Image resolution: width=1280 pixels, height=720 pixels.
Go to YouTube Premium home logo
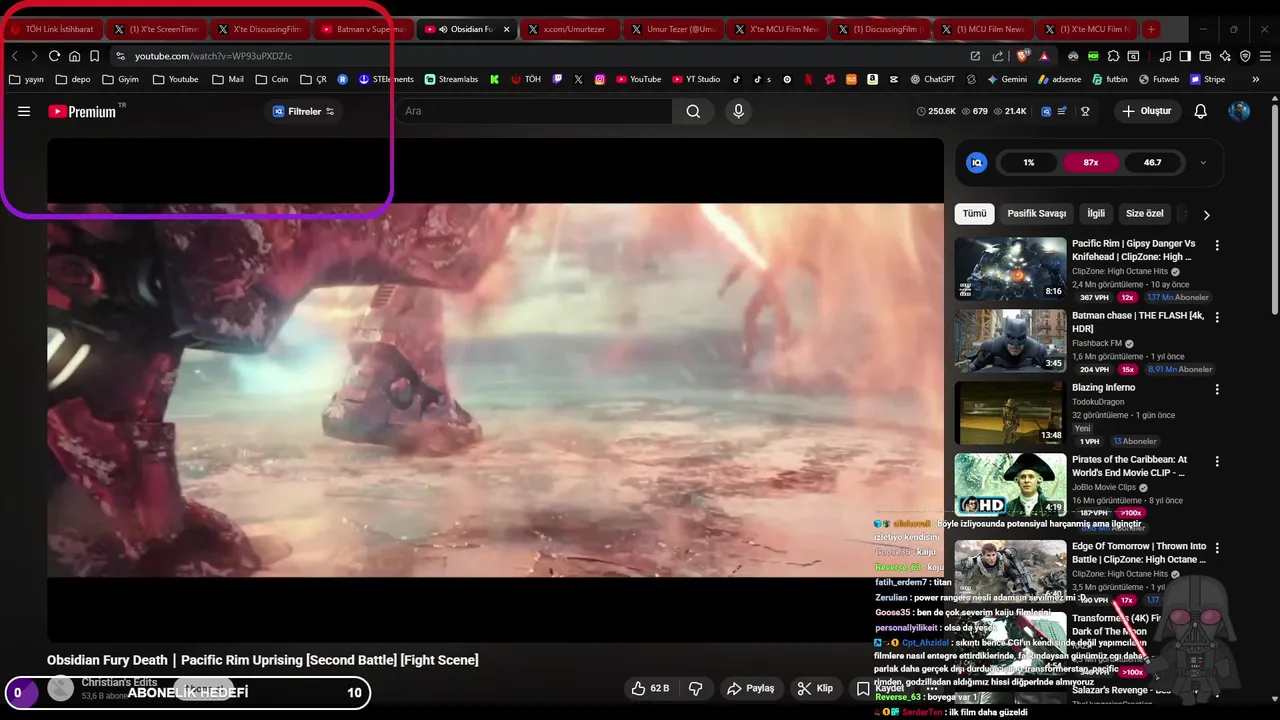pos(82,111)
